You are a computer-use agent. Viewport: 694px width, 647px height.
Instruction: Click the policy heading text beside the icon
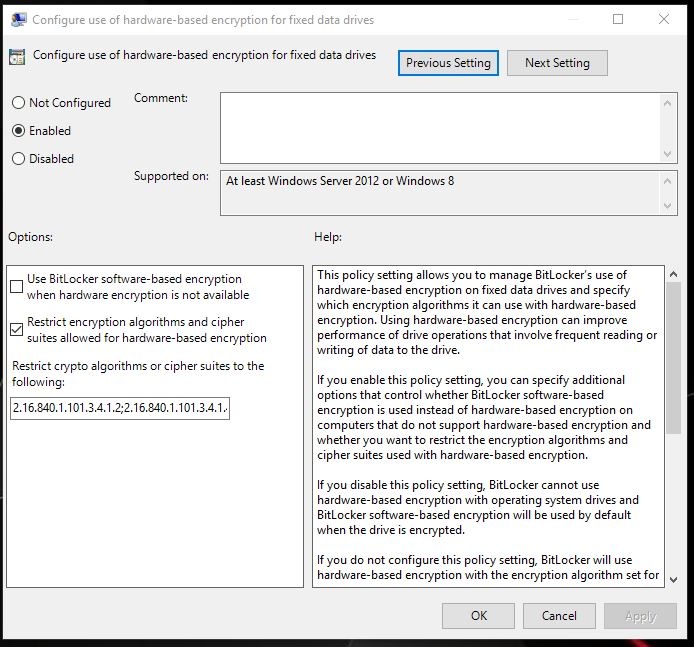point(204,55)
